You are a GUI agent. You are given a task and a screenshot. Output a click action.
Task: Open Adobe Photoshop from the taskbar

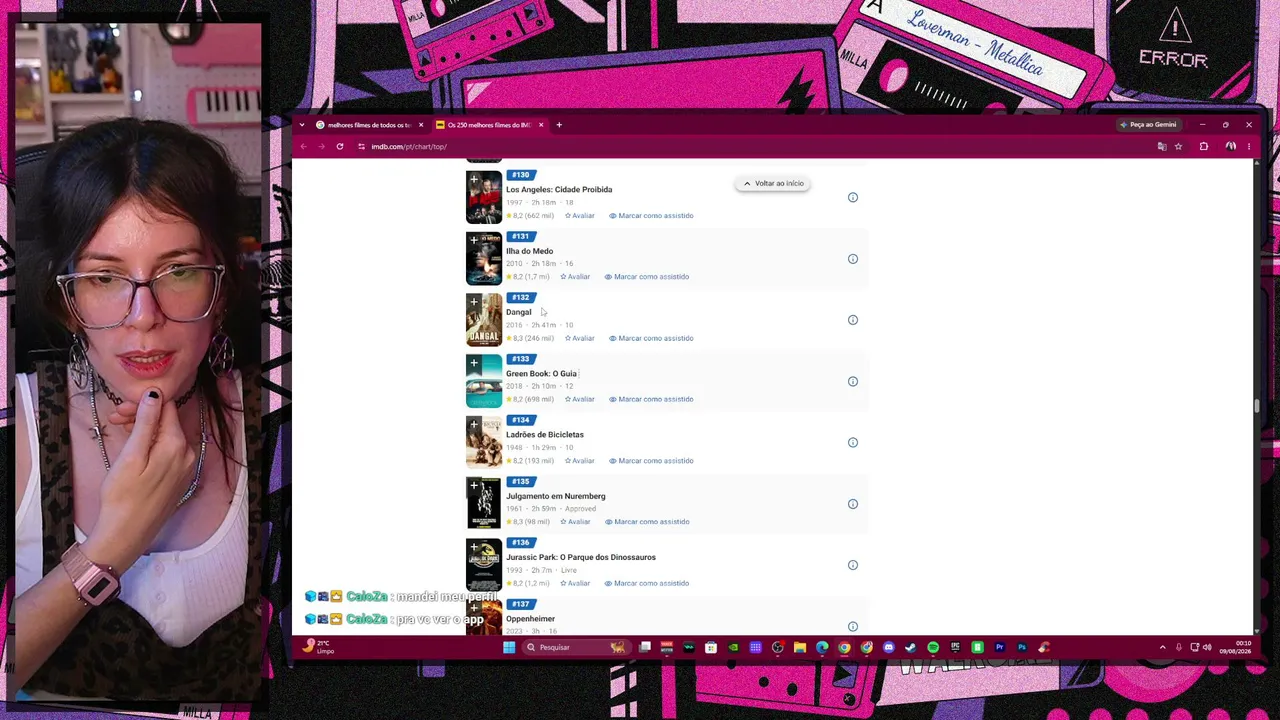[x=1021, y=648]
